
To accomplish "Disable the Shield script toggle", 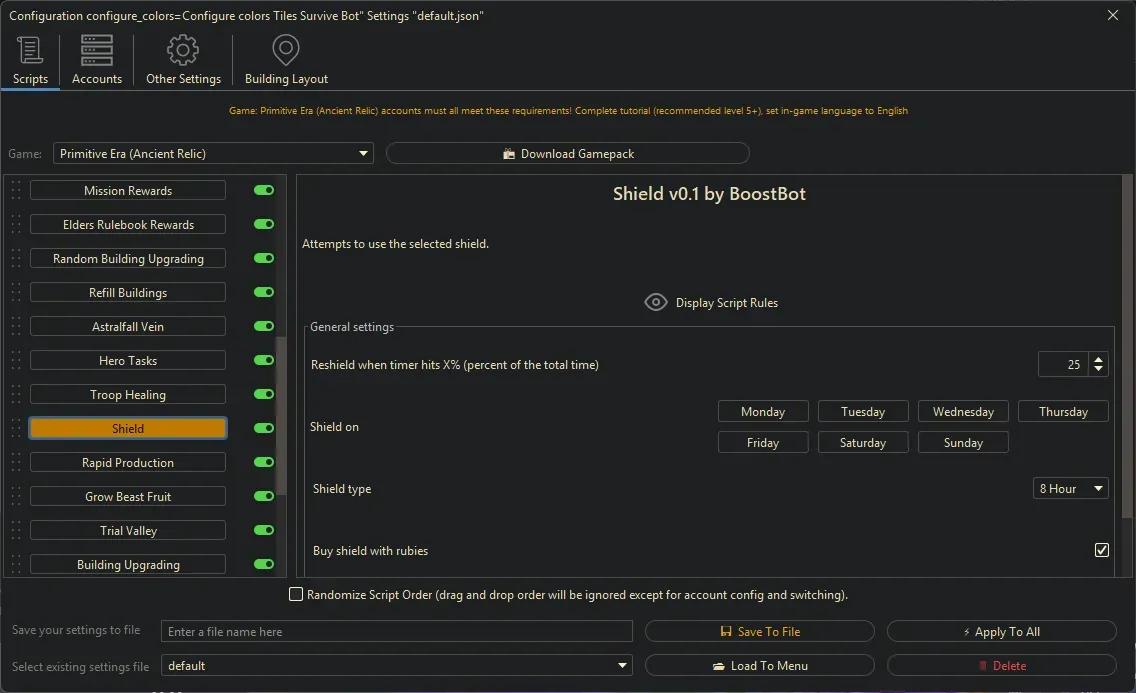I will tap(263, 428).
